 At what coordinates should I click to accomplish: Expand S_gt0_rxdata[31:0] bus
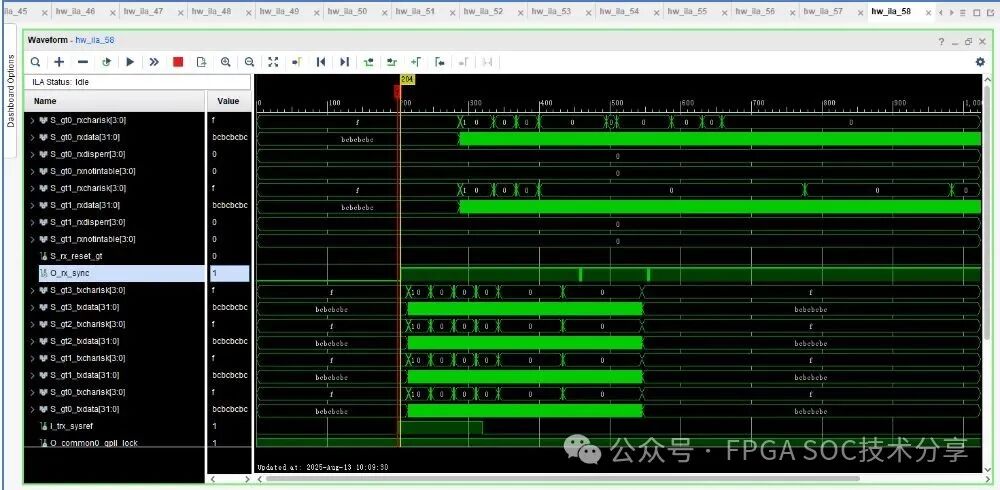click(x=33, y=137)
